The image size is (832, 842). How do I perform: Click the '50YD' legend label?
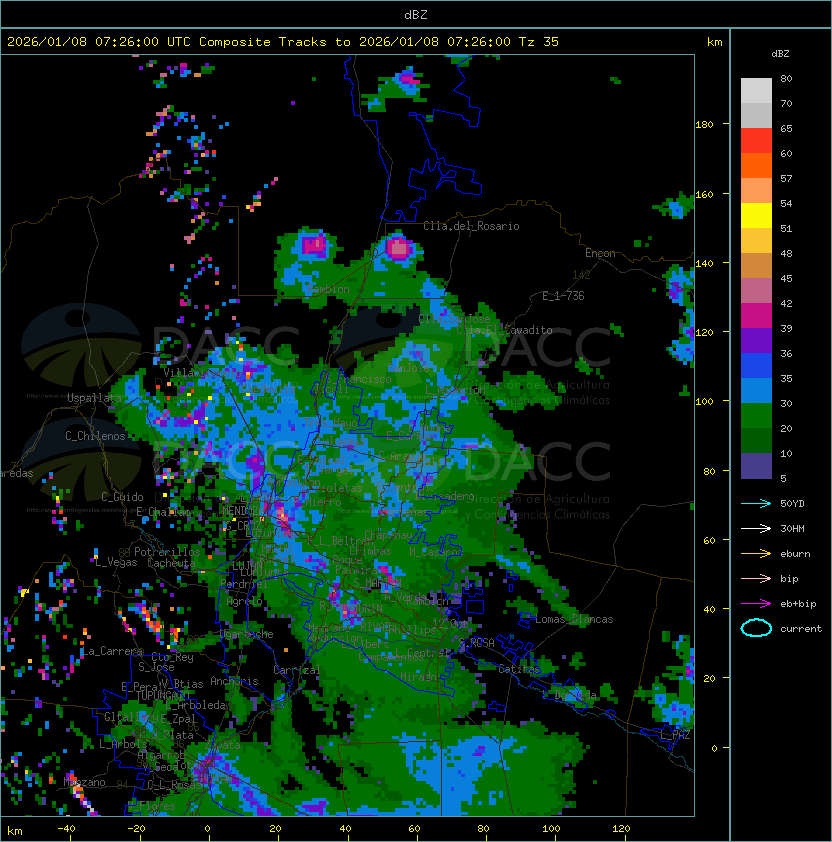tap(792, 504)
